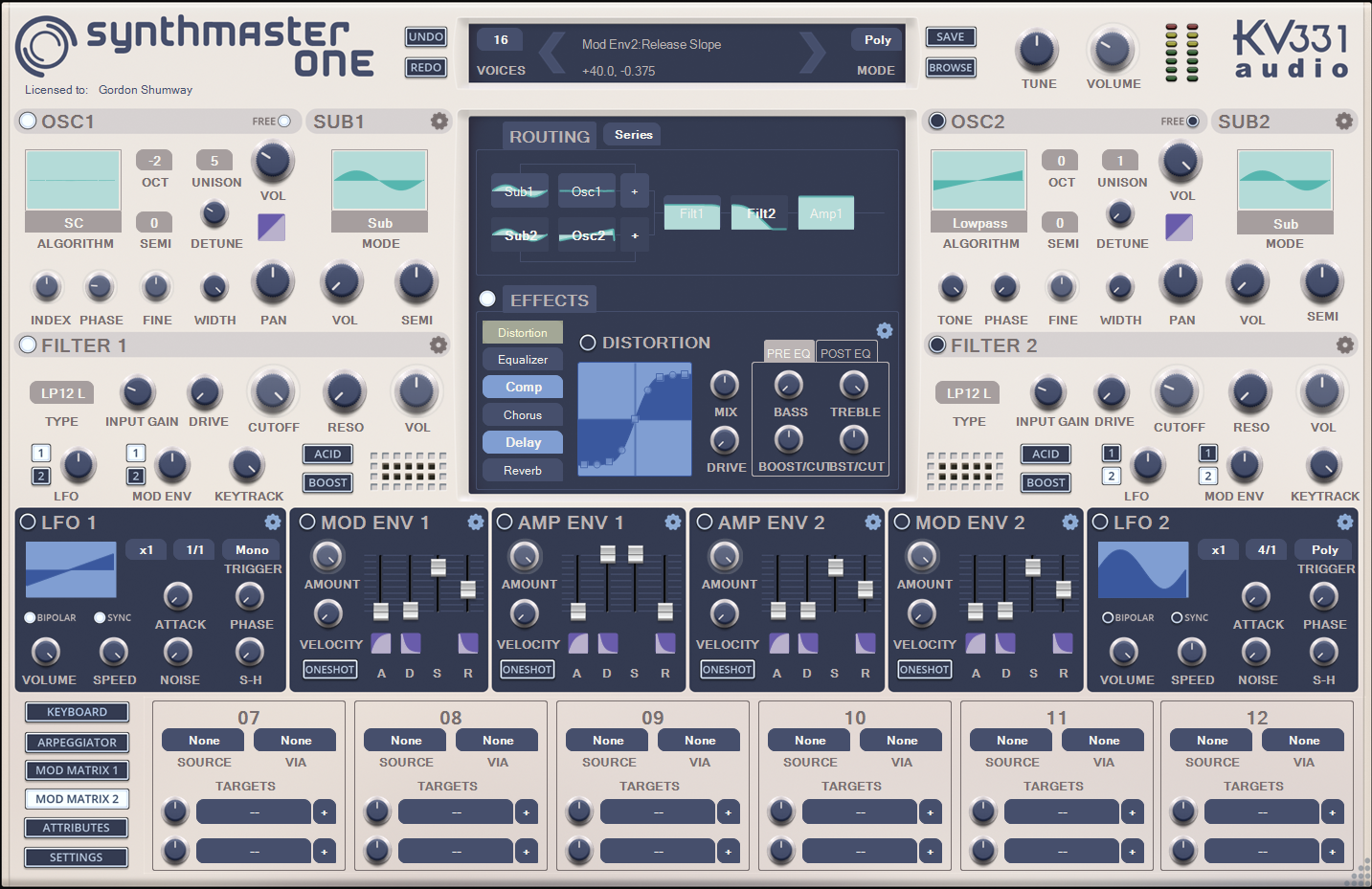Toggle OSC1 FREE option
The image size is (1372, 889).
[x=284, y=122]
